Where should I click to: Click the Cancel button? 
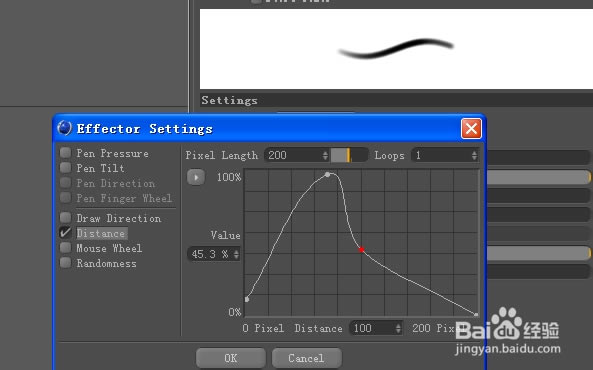(x=306, y=358)
